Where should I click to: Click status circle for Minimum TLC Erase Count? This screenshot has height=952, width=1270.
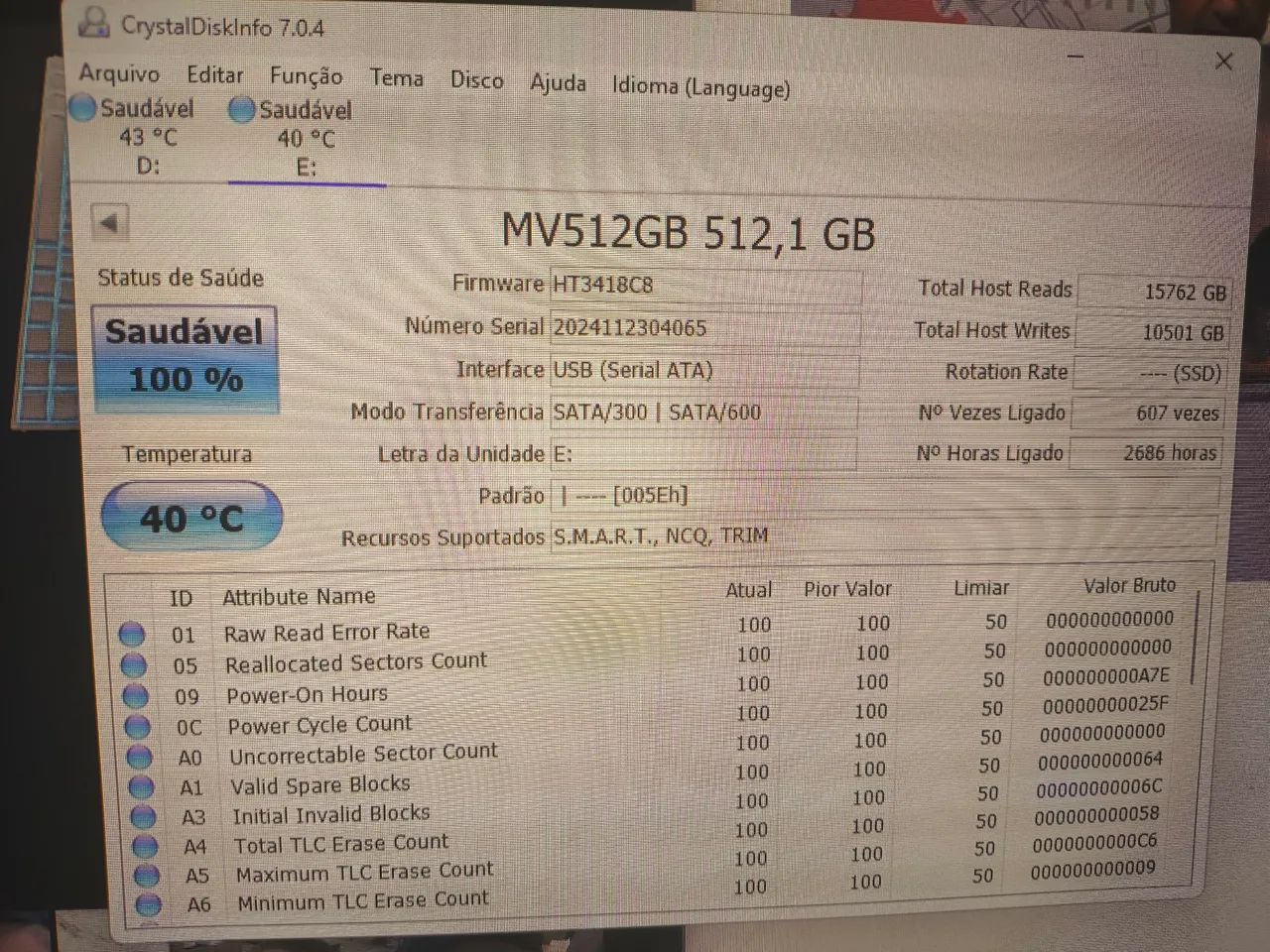149,904
